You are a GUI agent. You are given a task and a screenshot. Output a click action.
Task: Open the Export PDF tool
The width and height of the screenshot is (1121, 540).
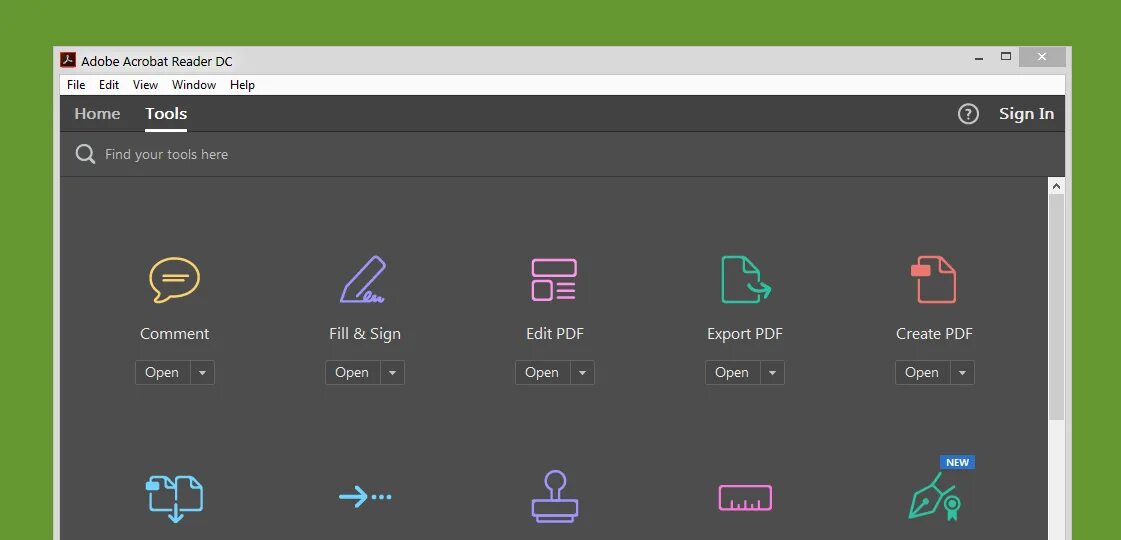coord(732,373)
